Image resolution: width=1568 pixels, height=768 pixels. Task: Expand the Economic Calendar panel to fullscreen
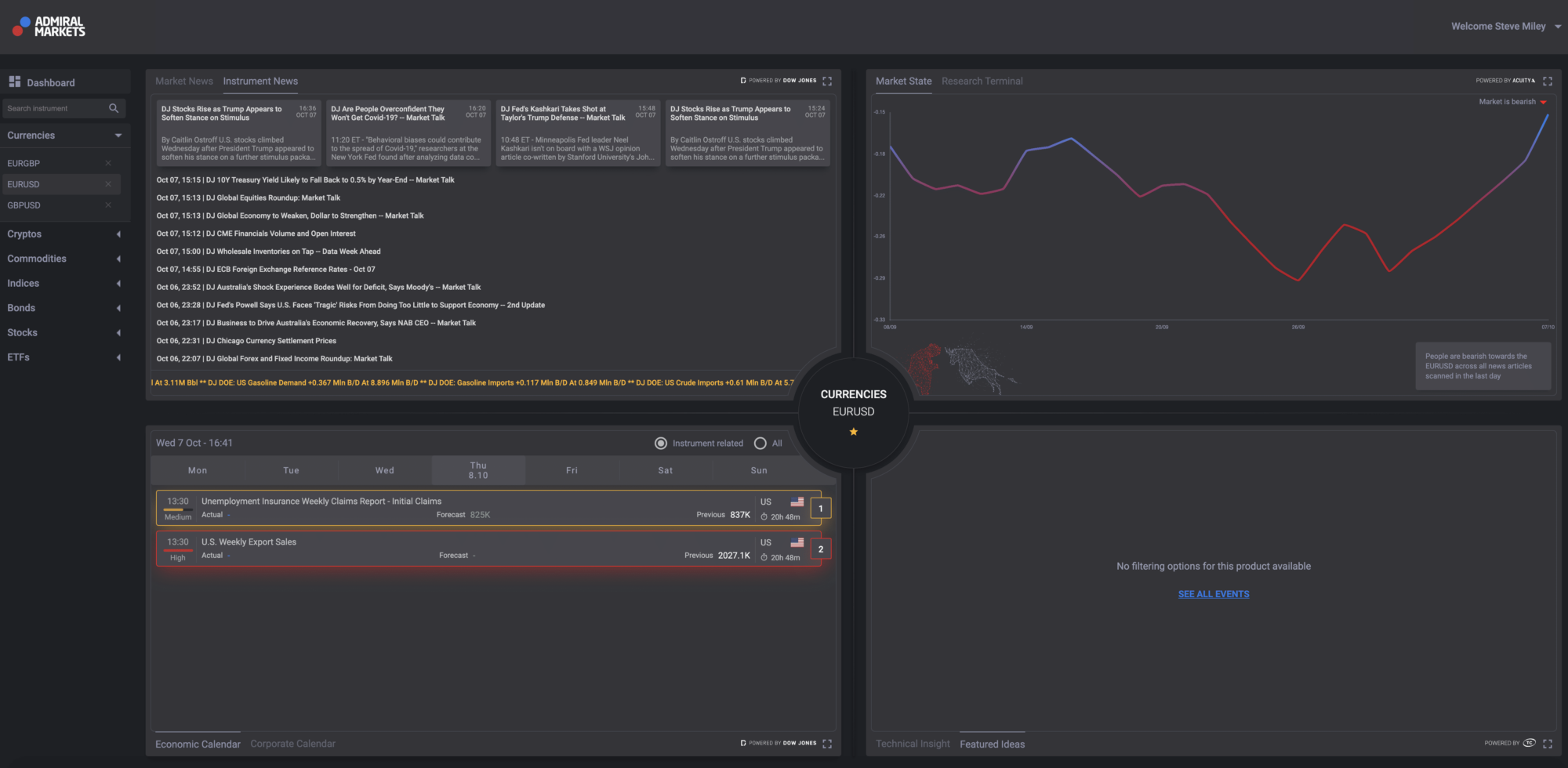[827, 744]
